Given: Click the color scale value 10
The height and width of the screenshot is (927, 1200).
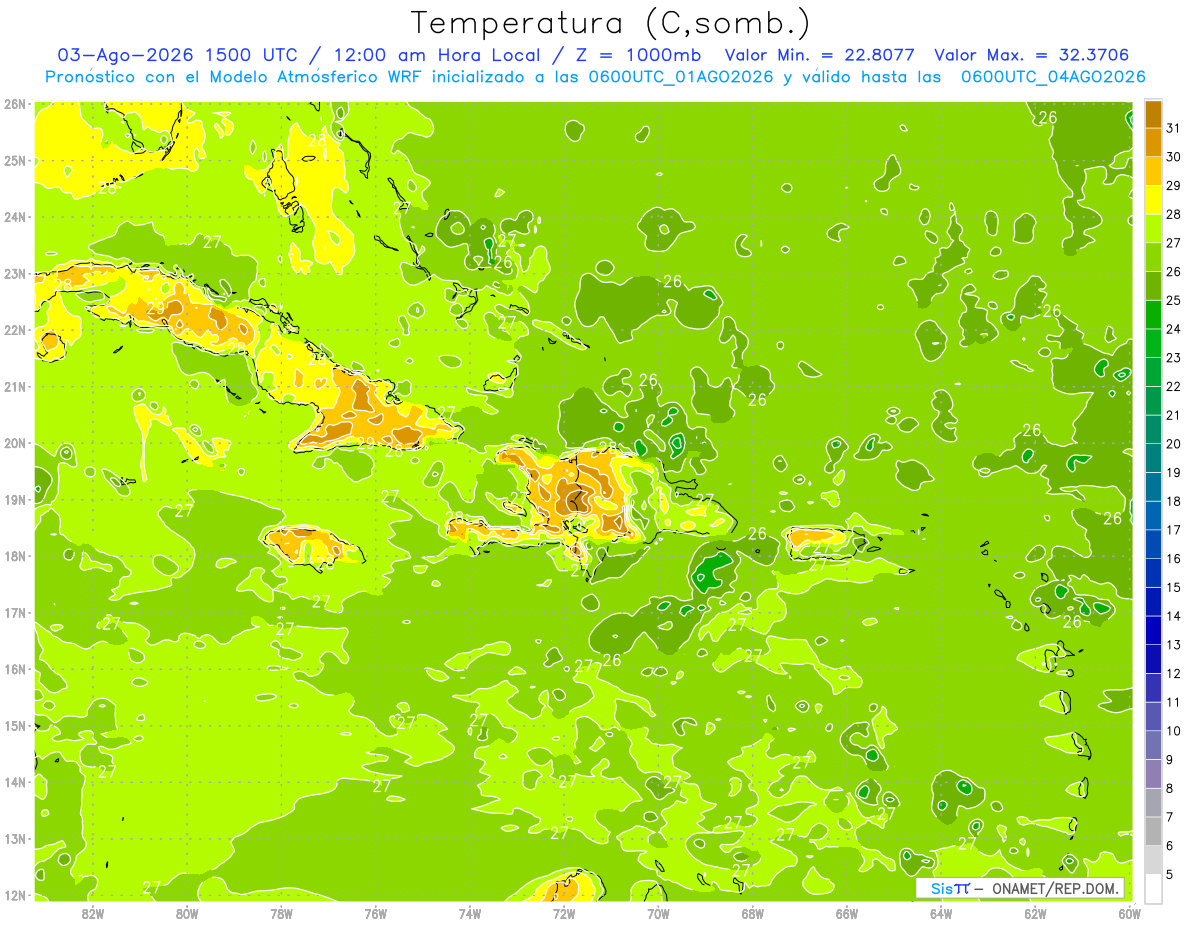Looking at the screenshot, I should tap(1174, 731).
